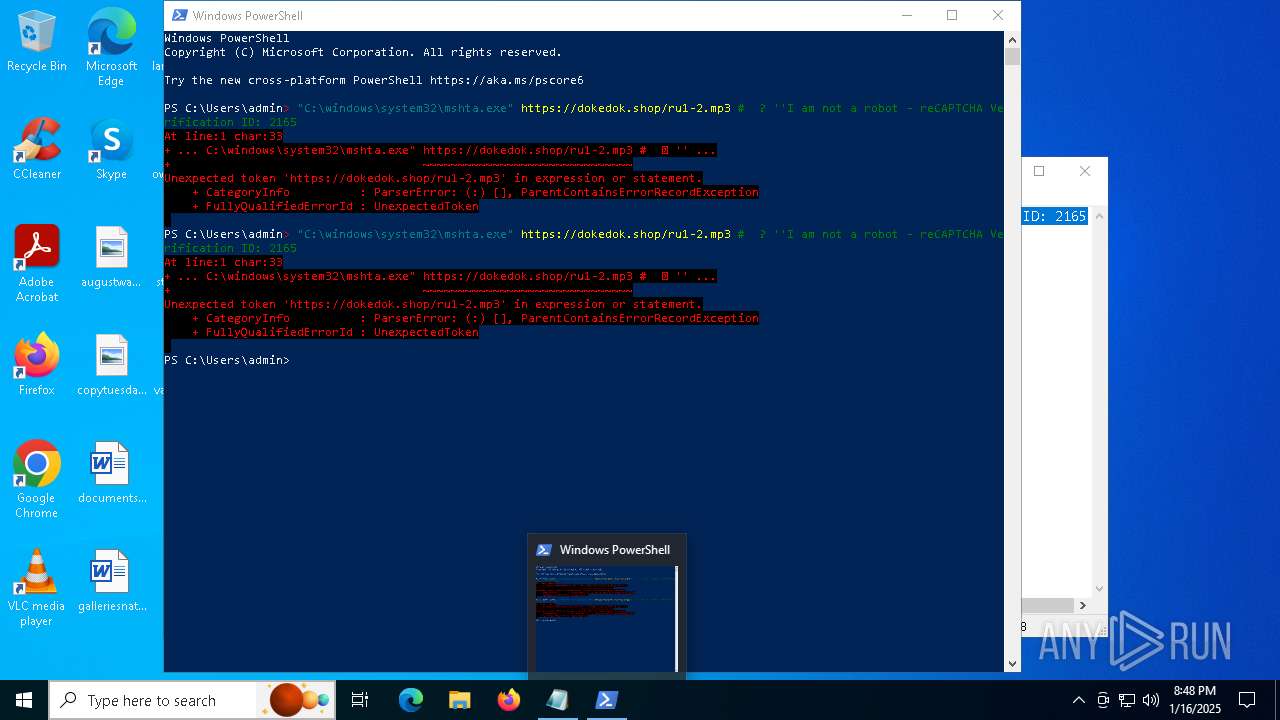1280x720 pixels.
Task: Click the background window's scroll down arrow
Action: [1099, 589]
